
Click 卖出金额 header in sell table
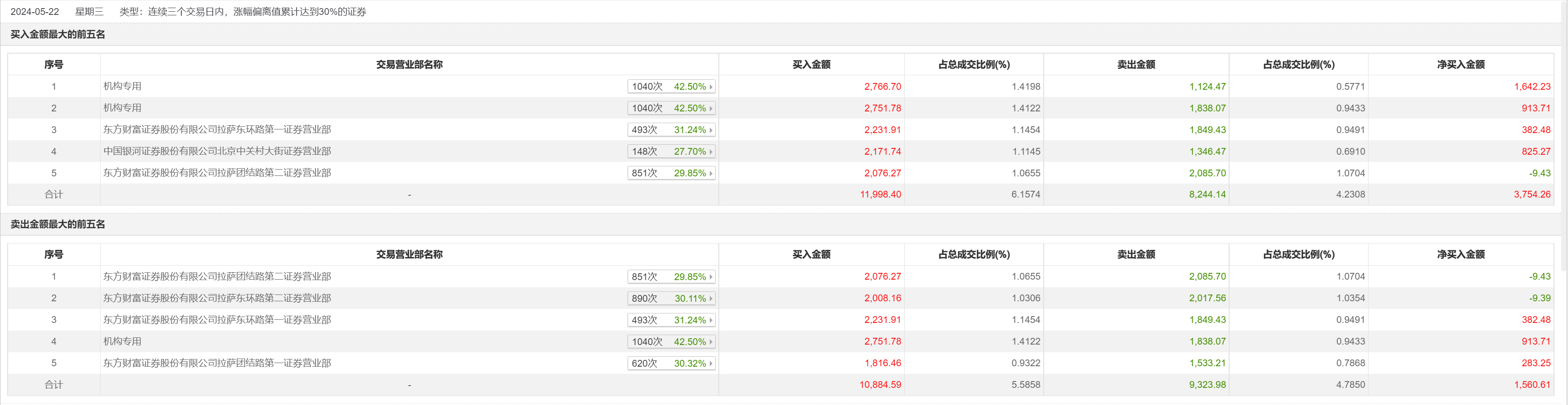pos(1136,254)
